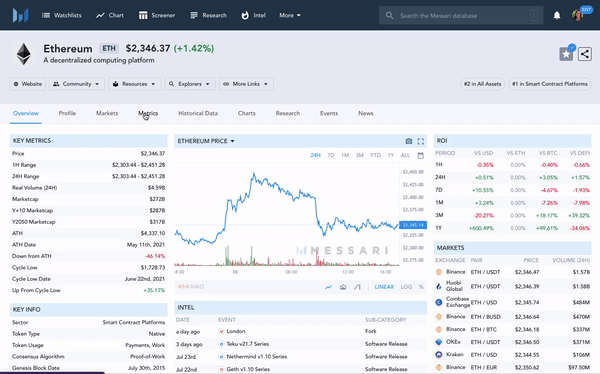The image size is (600, 374).
Task: Select 3M chart timeframe
Action: [x=360, y=155]
